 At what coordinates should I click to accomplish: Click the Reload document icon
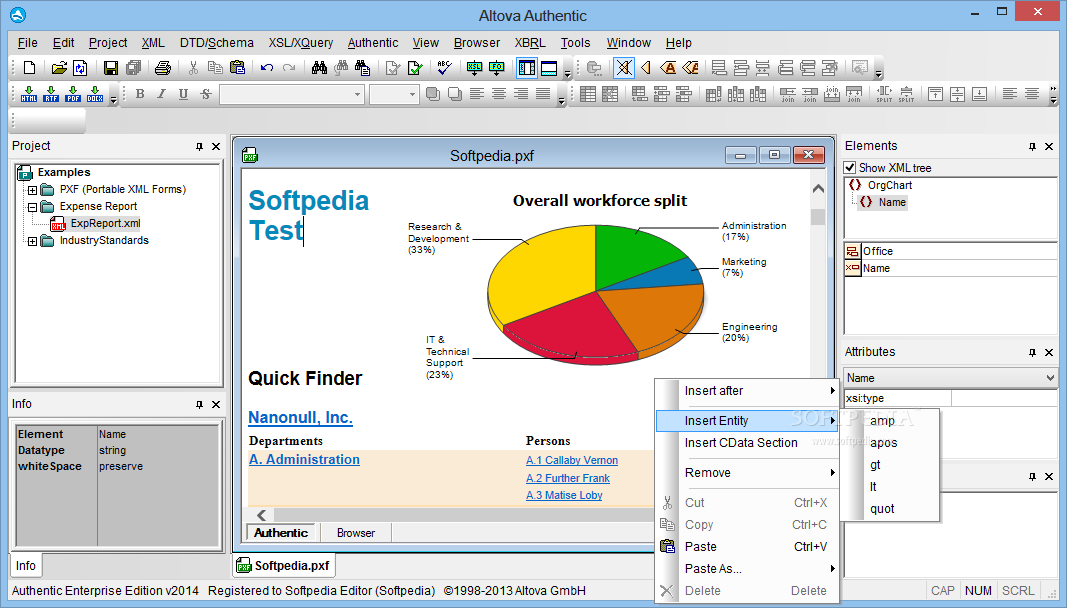(x=80, y=67)
